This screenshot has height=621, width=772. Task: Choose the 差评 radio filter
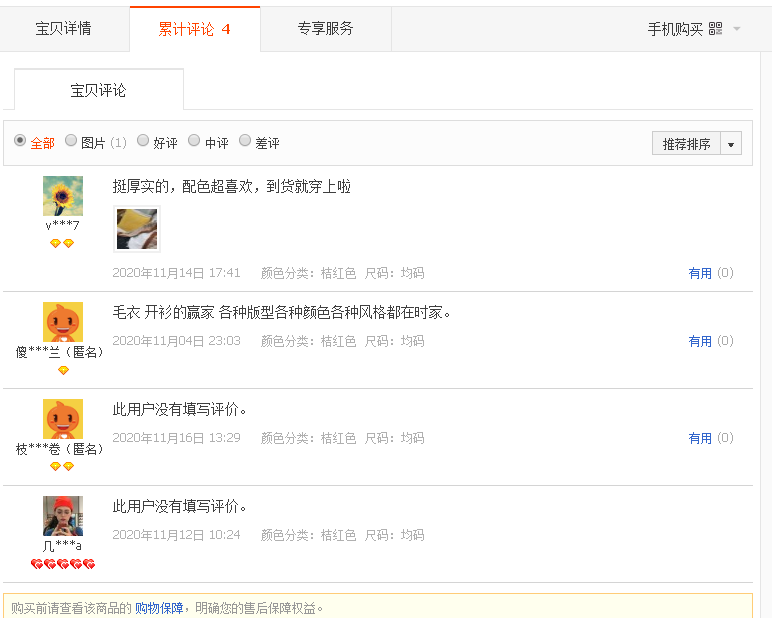[245, 141]
